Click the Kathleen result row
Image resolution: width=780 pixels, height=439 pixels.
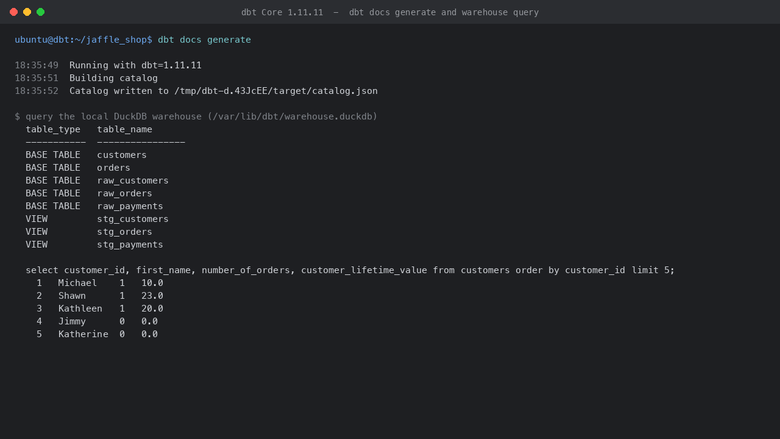pyautogui.click(x=99, y=308)
